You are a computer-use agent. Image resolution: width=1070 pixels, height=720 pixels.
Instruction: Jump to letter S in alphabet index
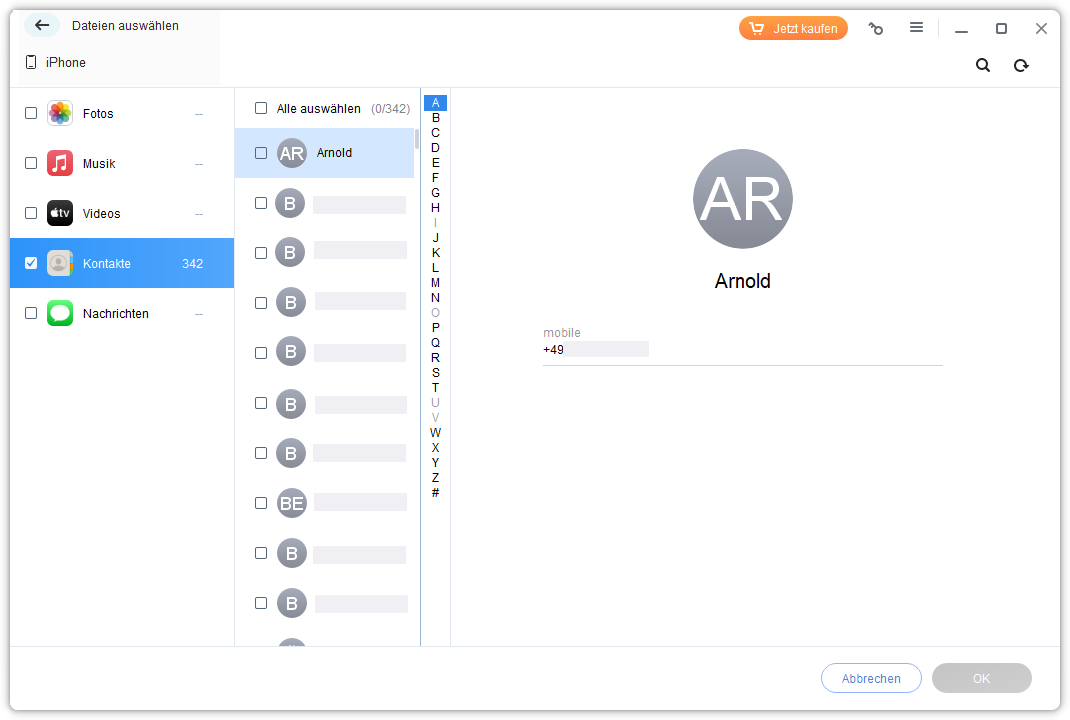[x=435, y=373]
